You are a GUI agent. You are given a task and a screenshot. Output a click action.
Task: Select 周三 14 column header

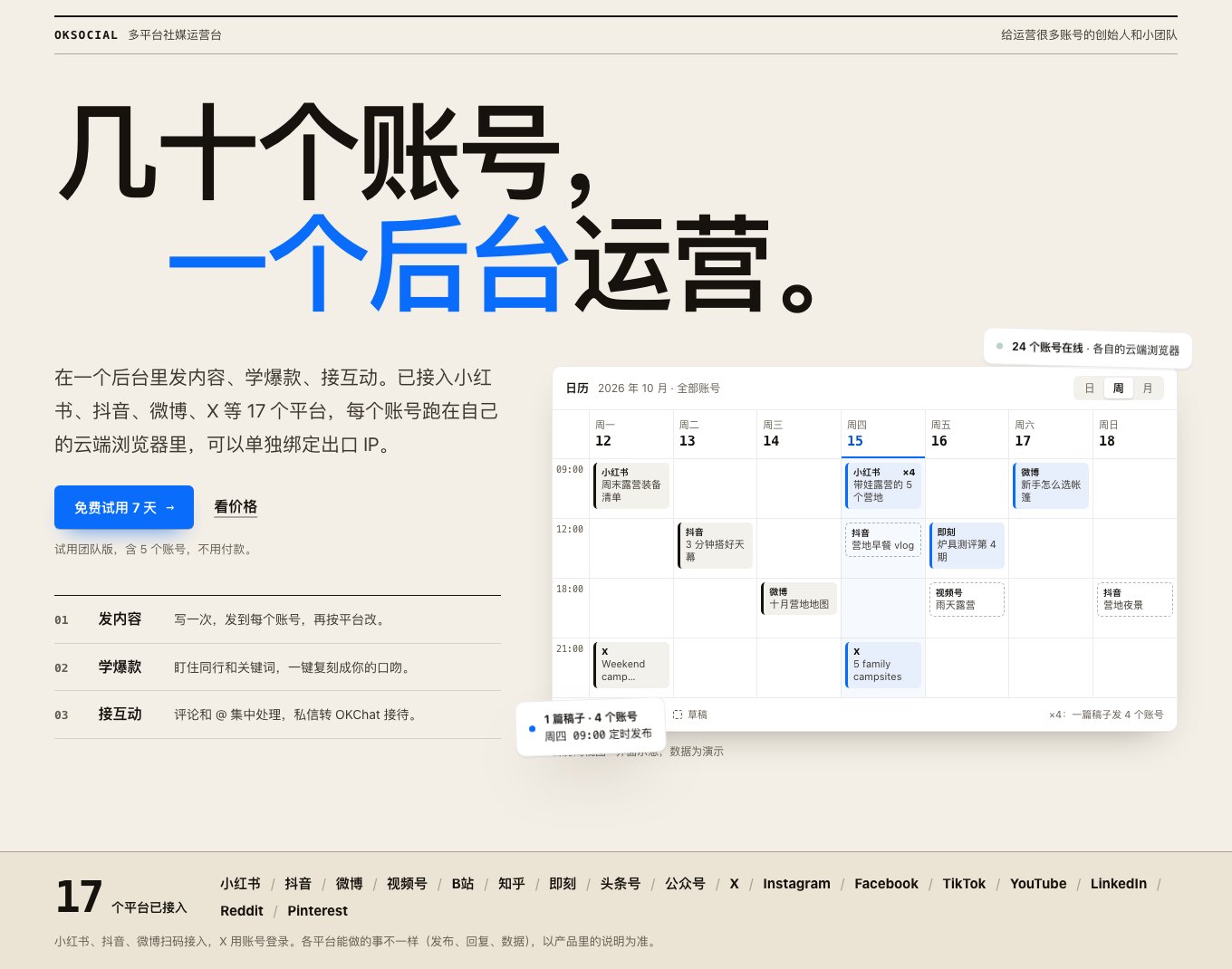click(x=799, y=434)
